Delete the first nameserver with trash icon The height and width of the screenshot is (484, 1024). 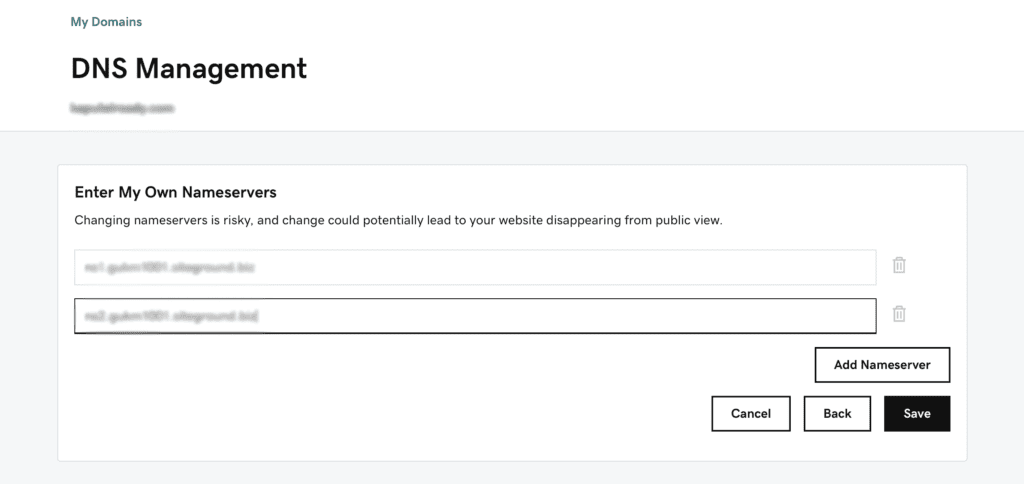point(899,265)
